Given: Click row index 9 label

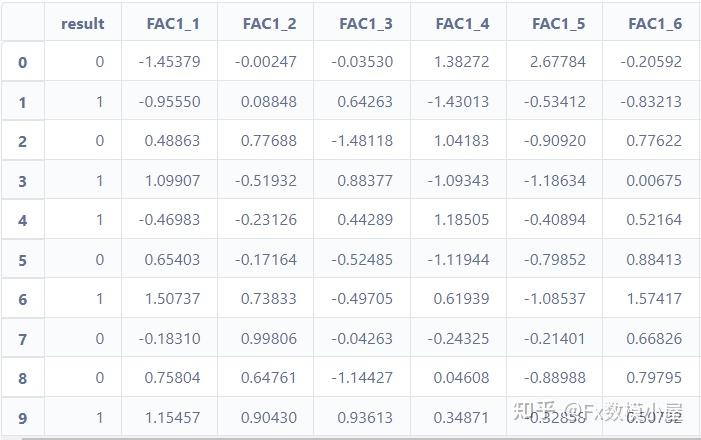Looking at the screenshot, I should click(22, 418).
